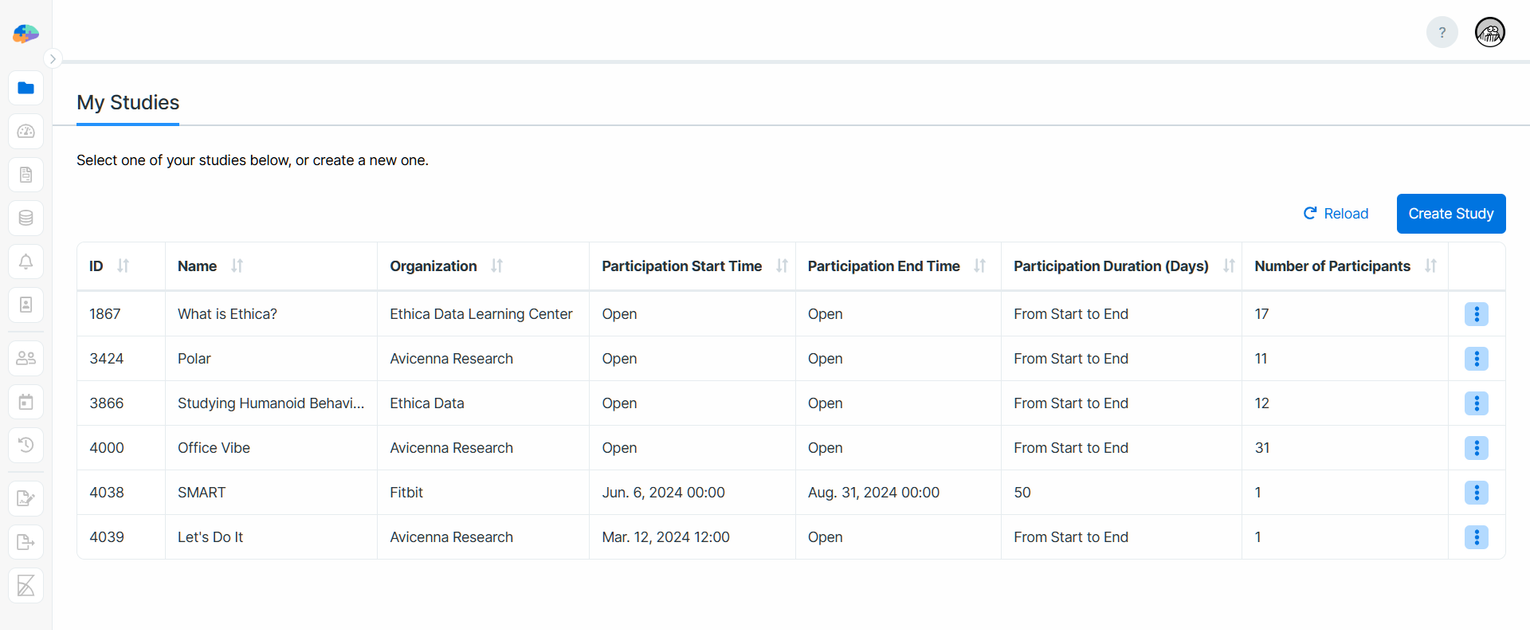This screenshot has height=630, width=1530.
Task: Reload the studies list
Action: pyautogui.click(x=1336, y=213)
